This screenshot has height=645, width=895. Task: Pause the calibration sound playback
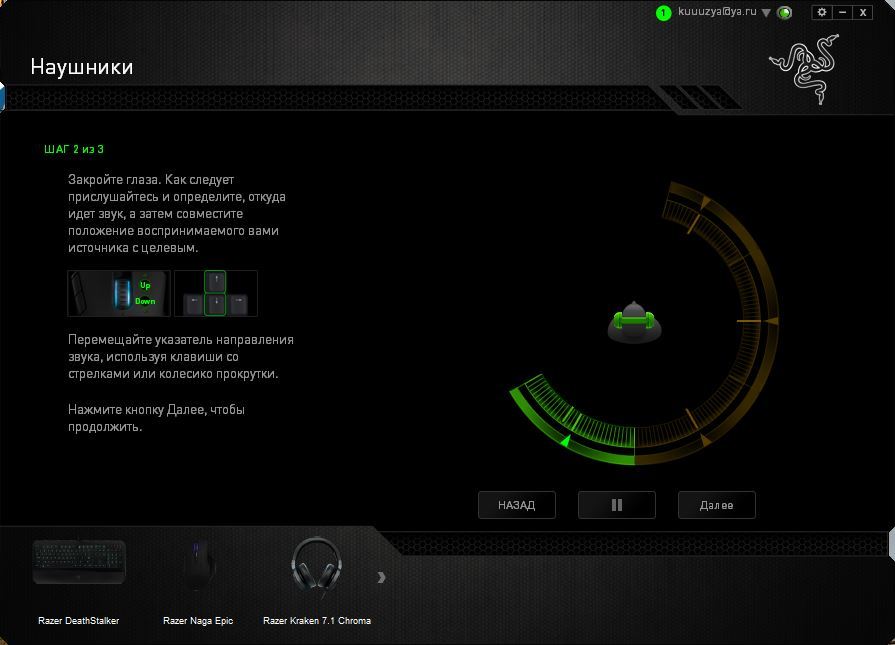click(x=616, y=505)
